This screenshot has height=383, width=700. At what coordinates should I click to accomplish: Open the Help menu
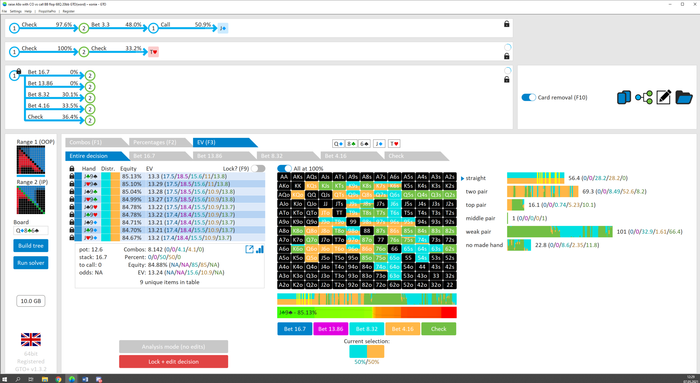tap(28, 11)
